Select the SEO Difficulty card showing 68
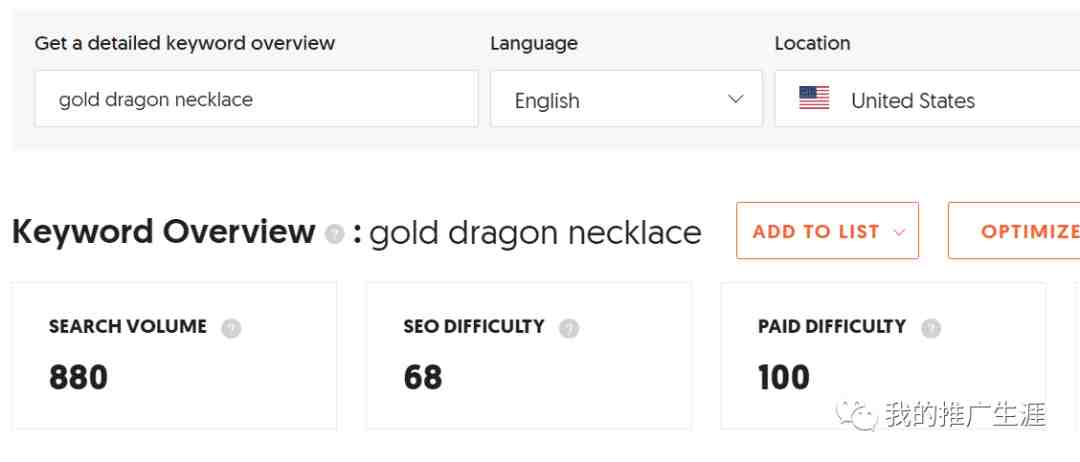This screenshot has width=1080, height=462. click(529, 355)
